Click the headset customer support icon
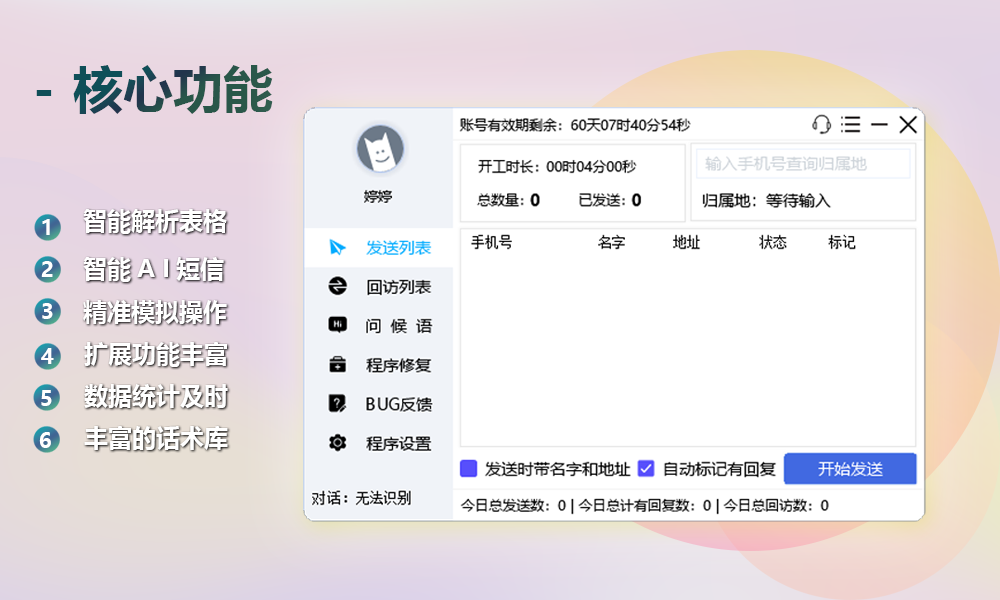This screenshot has width=1000, height=600. coord(820,125)
